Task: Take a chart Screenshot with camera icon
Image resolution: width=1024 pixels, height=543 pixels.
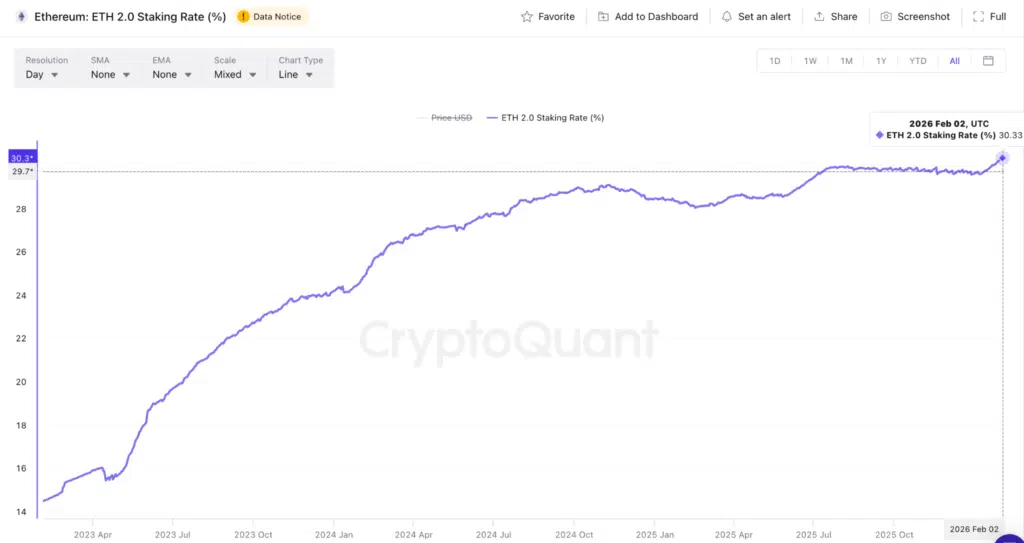Action: (886, 17)
